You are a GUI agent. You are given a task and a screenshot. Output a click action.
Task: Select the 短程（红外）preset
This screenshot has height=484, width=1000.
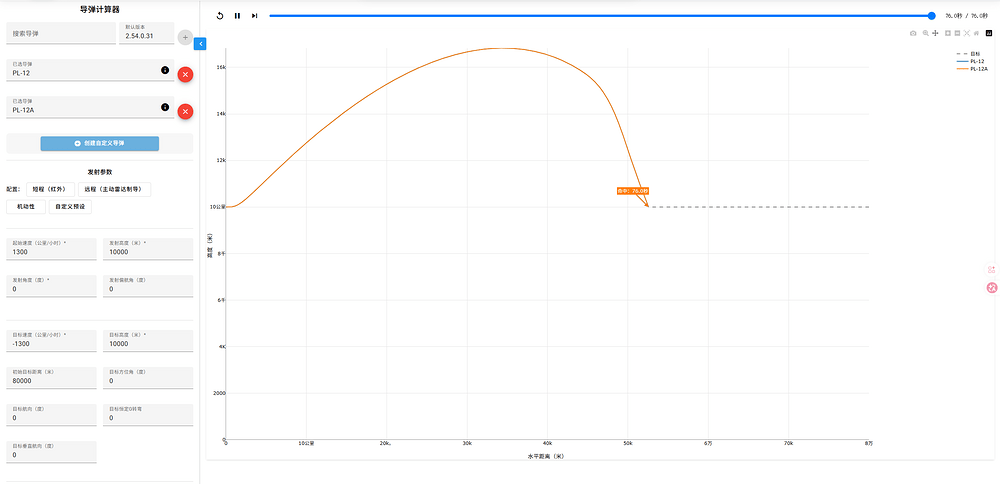click(51, 188)
